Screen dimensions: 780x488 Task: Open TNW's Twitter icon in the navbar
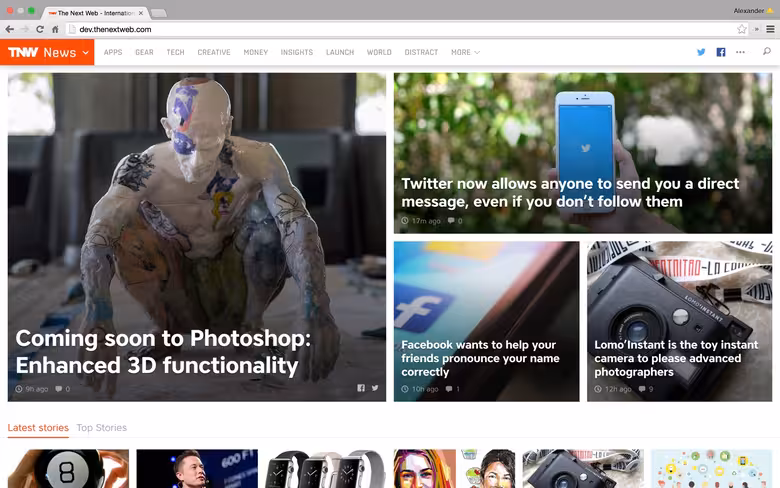(701, 52)
